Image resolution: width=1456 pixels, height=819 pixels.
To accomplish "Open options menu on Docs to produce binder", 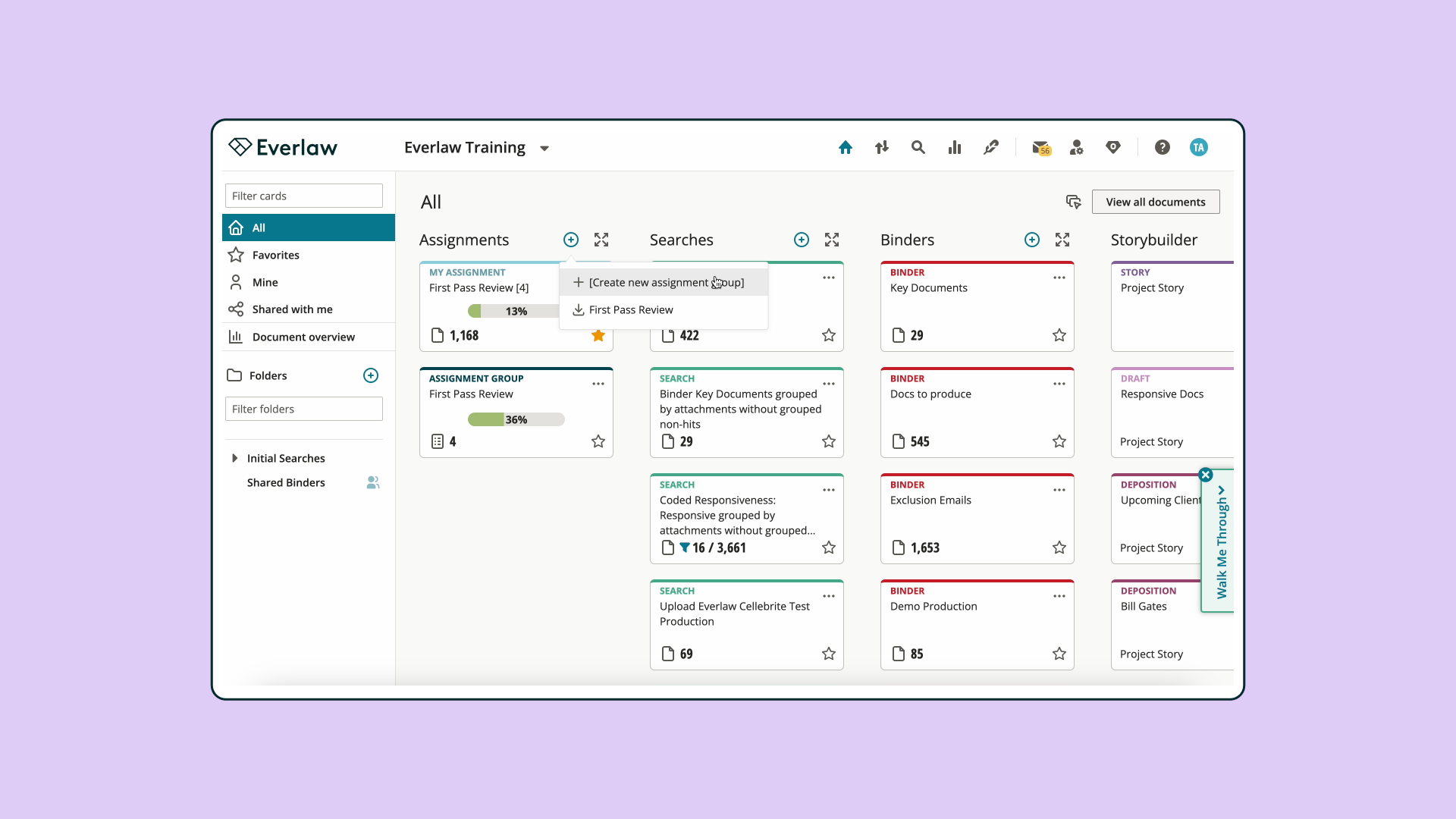I will coord(1059,384).
